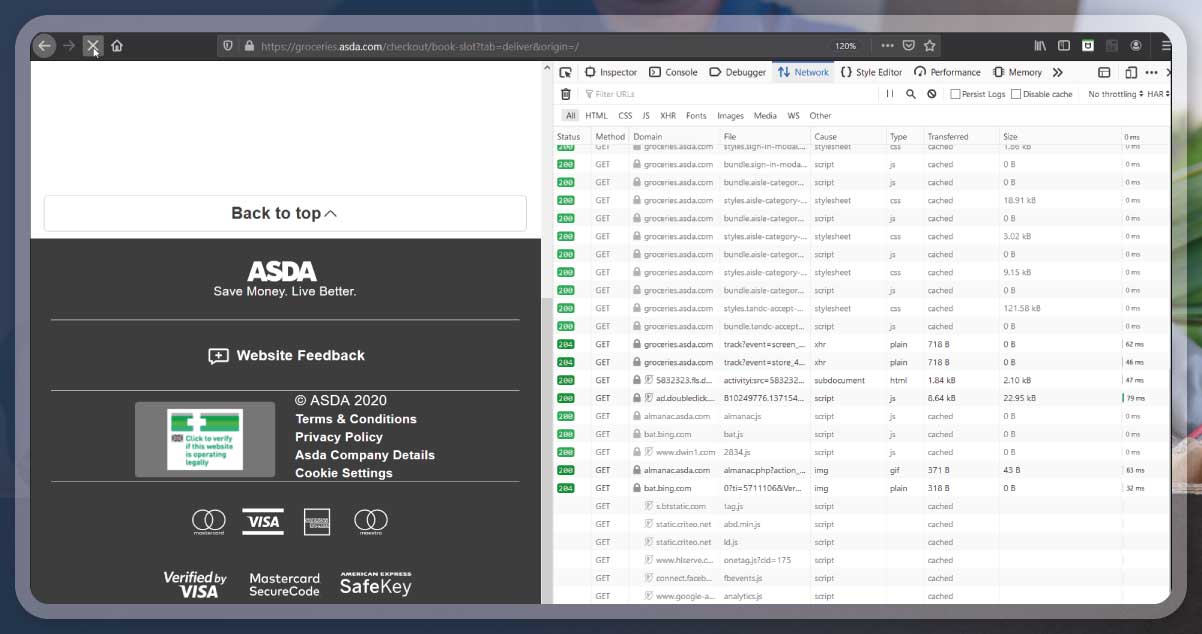Switch to the Performance tab
The height and width of the screenshot is (634, 1202).
tap(947, 72)
